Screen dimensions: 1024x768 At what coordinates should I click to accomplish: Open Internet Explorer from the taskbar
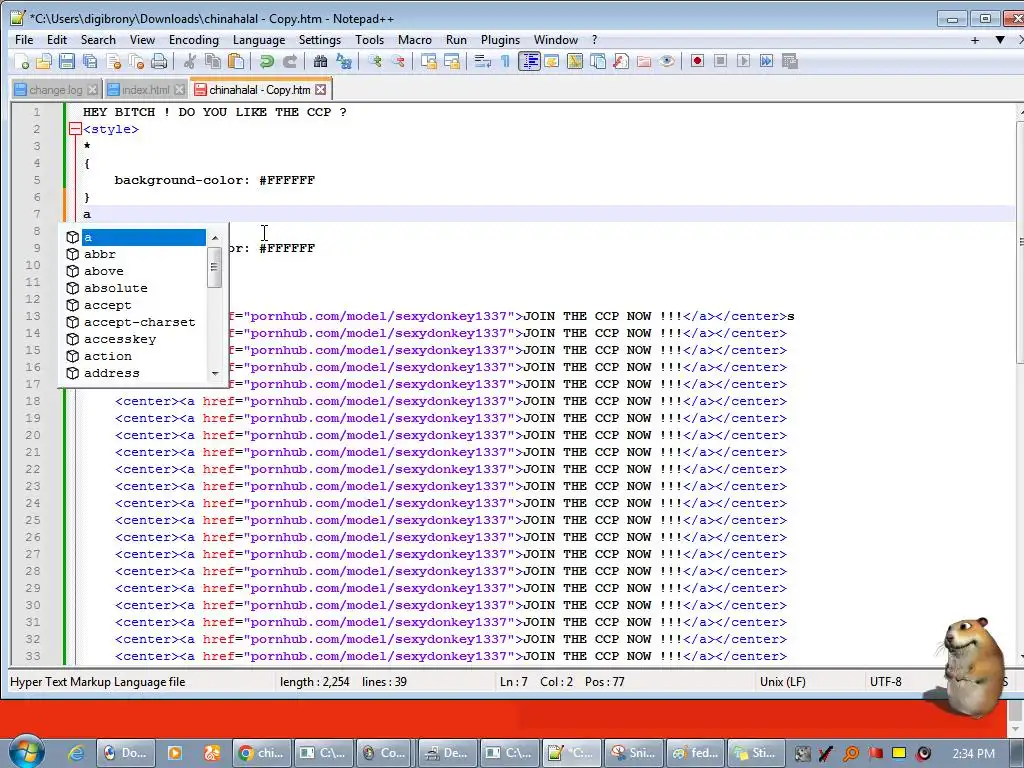[x=76, y=753]
